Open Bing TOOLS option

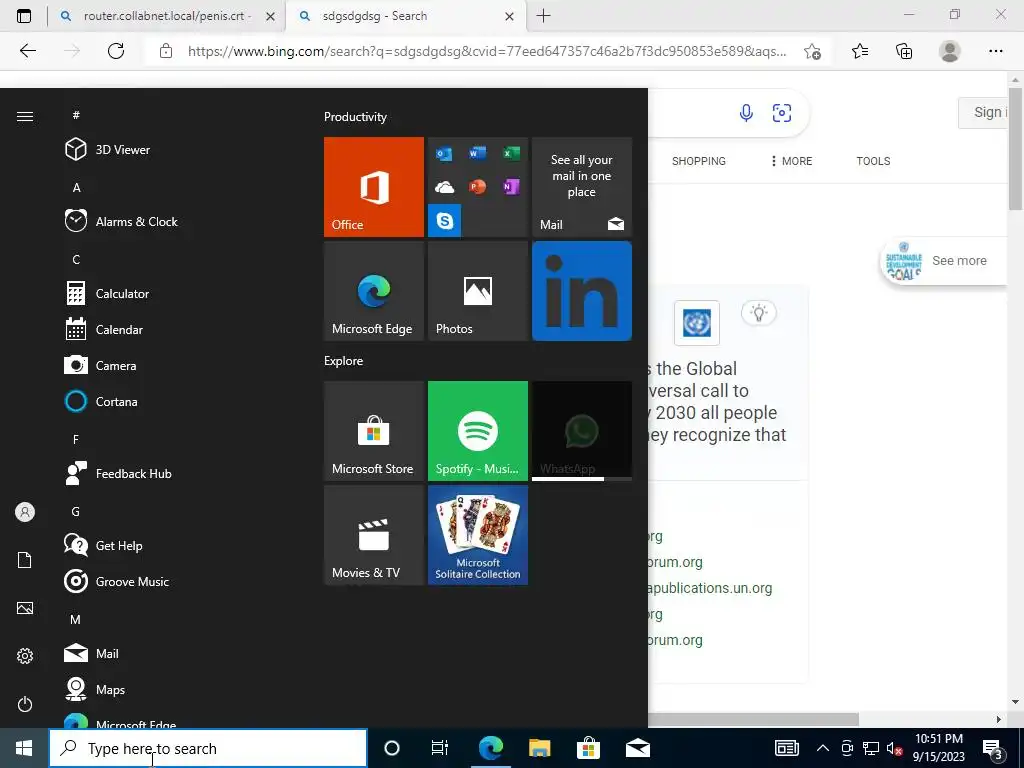pos(873,161)
